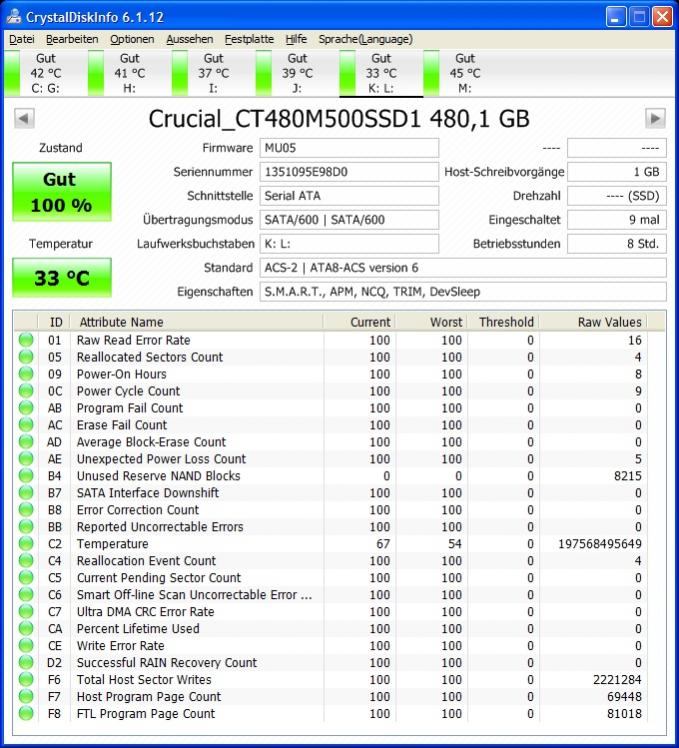Open the Datei menu
679x748 pixels.
tap(22, 39)
